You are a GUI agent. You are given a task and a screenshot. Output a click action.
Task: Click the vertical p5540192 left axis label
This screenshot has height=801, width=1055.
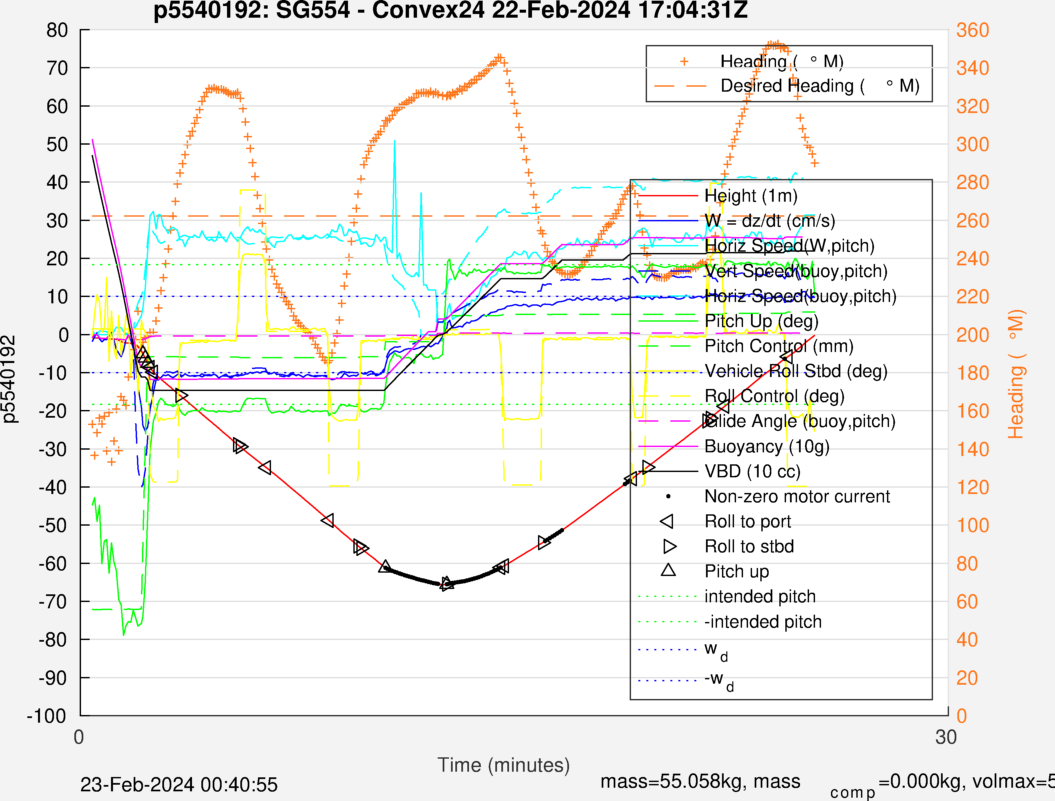(x=9, y=380)
